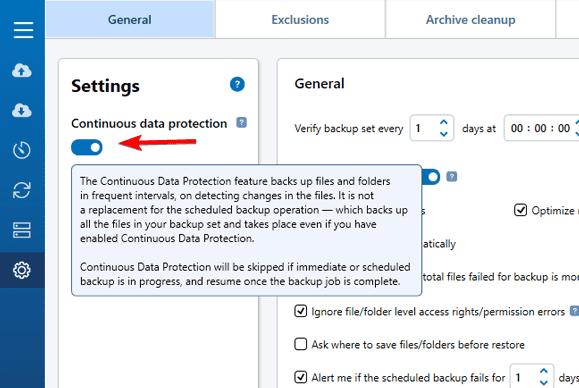Open the Server Backup icon in sidebar
The width and height of the screenshot is (579, 388).
click(x=22, y=230)
